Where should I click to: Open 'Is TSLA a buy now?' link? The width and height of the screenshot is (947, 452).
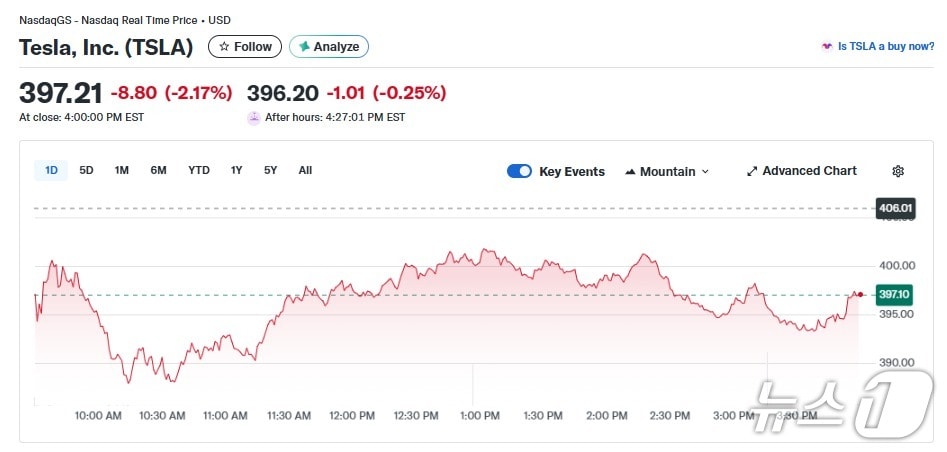tap(885, 47)
